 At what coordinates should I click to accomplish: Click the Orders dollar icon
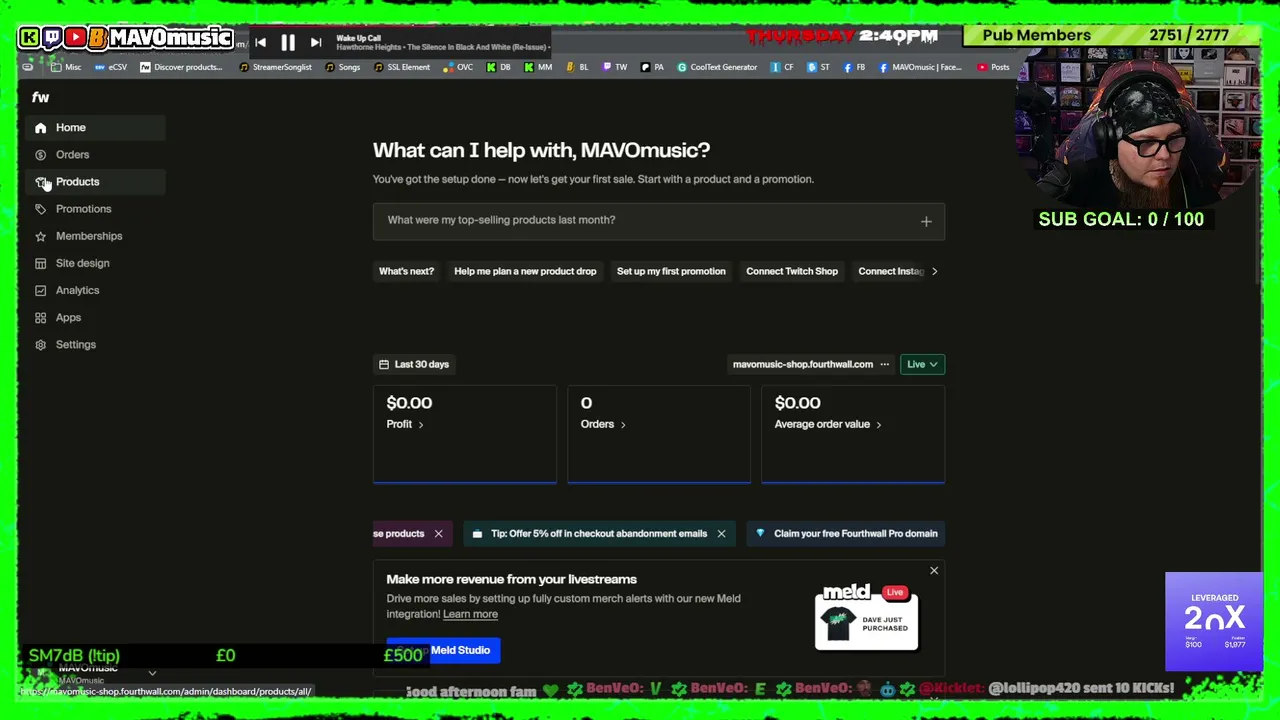40,155
